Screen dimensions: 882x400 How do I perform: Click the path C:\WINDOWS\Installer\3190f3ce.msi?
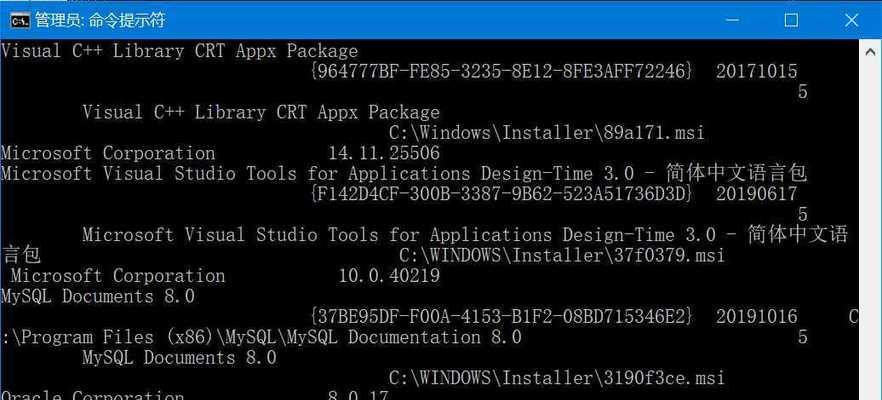point(557,378)
